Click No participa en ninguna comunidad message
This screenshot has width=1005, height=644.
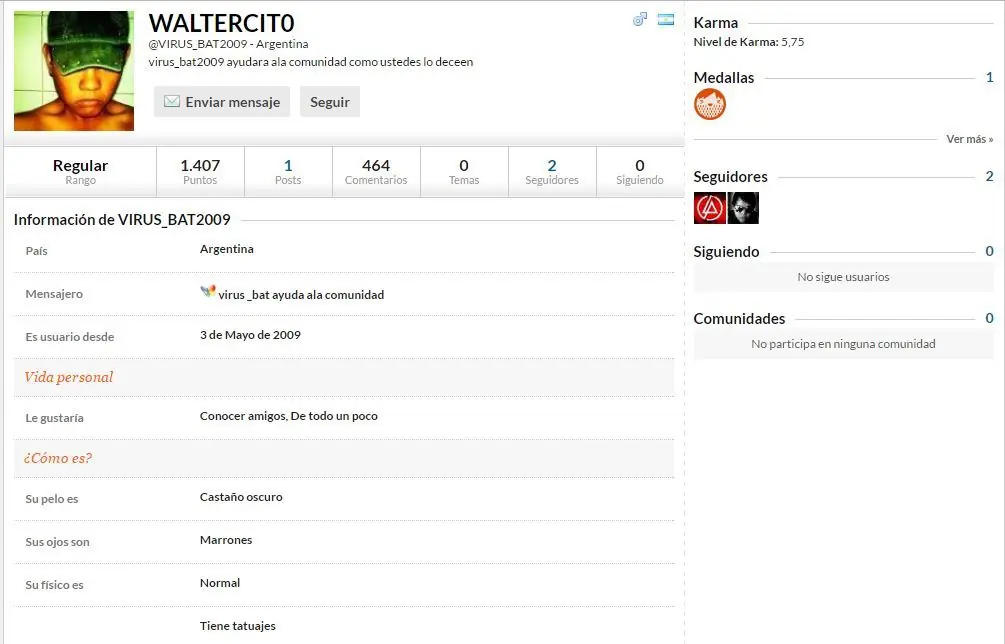843,344
